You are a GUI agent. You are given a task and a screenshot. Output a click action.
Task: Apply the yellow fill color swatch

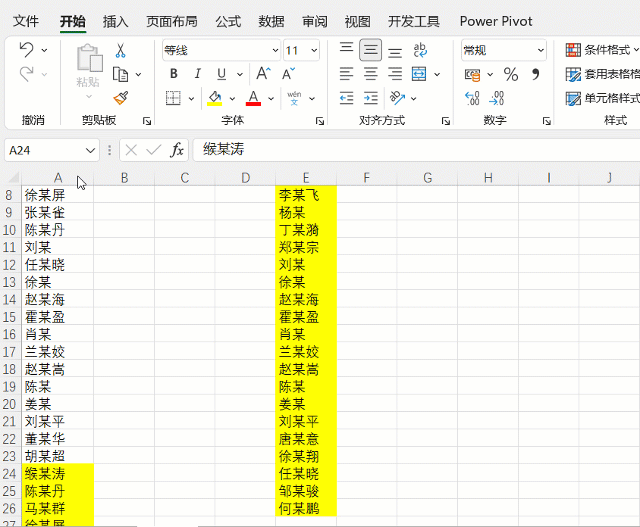[214, 98]
